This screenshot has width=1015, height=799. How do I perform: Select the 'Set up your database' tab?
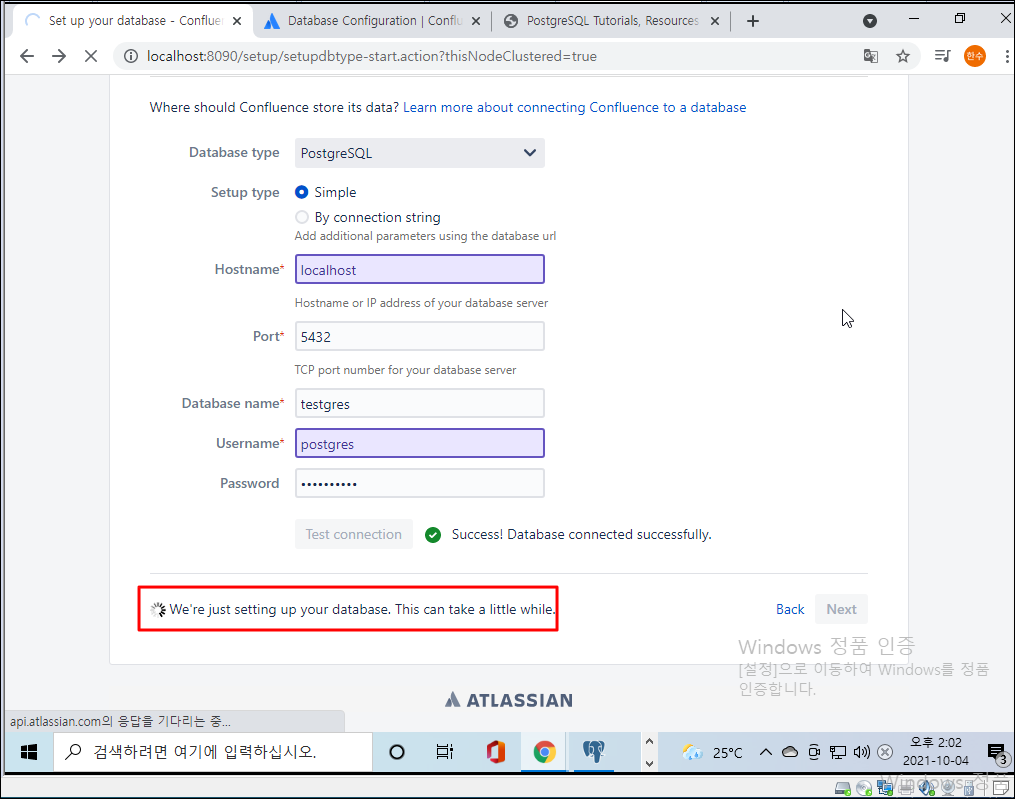pyautogui.click(x=133, y=21)
